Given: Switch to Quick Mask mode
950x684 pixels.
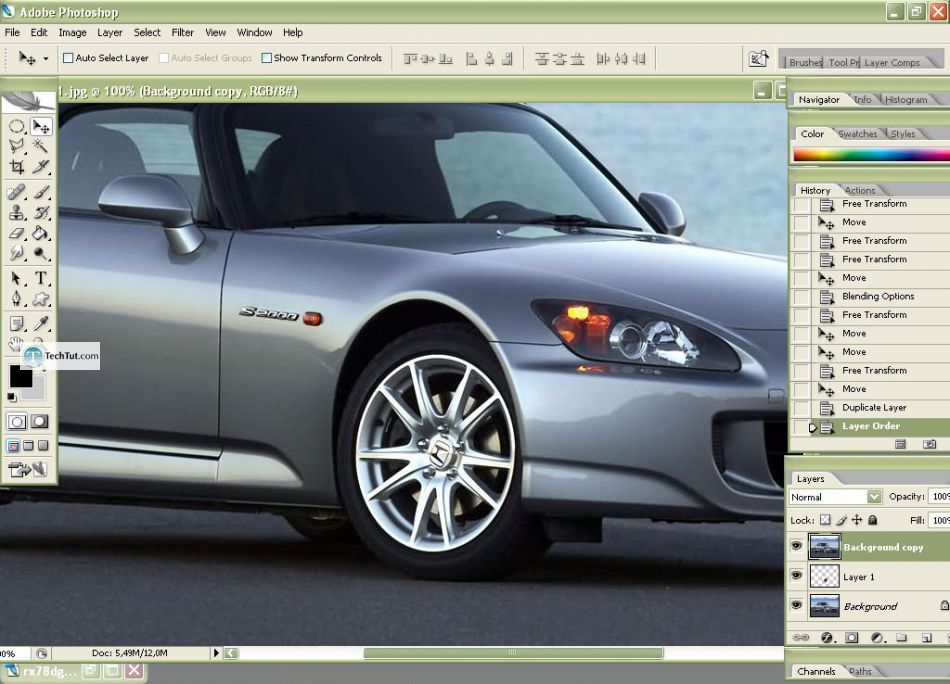Looking at the screenshot, I should (40, 421).
